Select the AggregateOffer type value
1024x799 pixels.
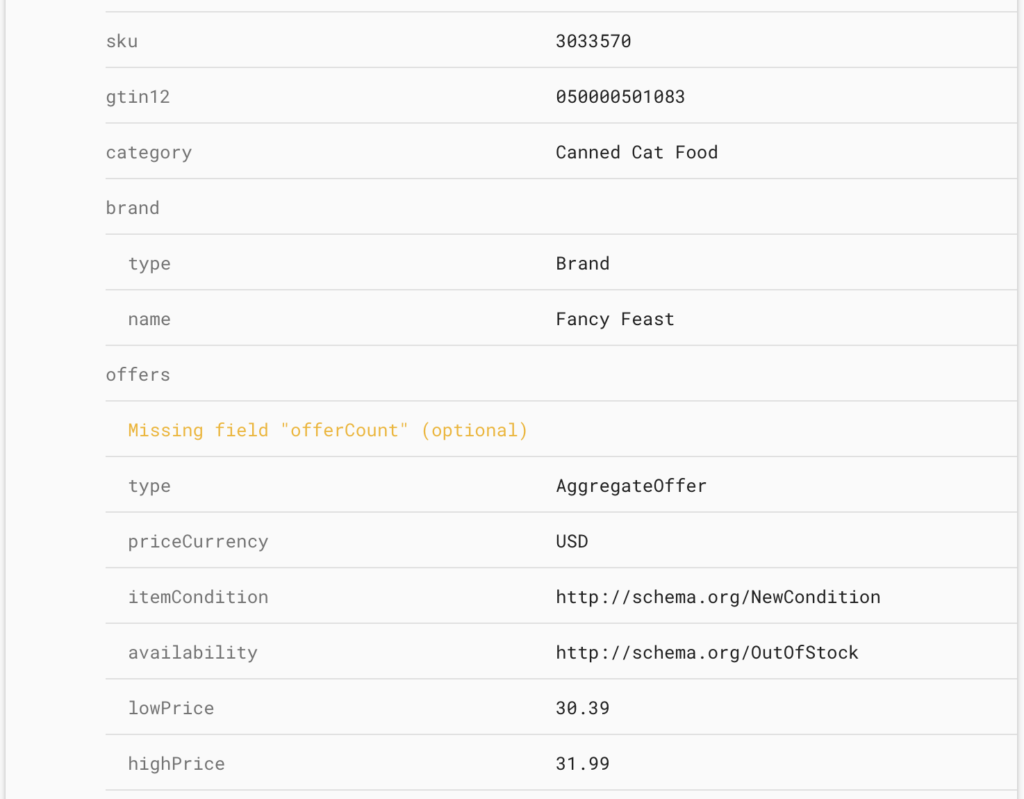click(x=631, y=486)
